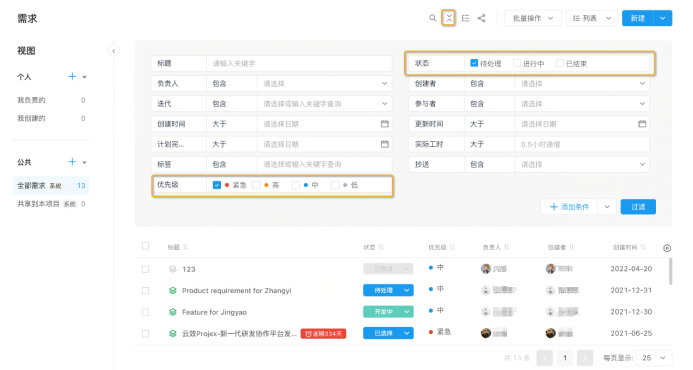
Task: Click page number 1 in pagination
Action: [x=564, y=358]
